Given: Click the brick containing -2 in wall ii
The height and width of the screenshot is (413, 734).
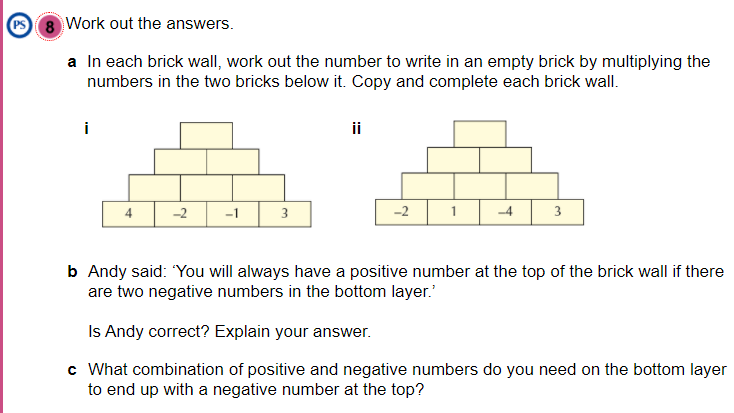Looking at the screenshot, I should [401, 212].
